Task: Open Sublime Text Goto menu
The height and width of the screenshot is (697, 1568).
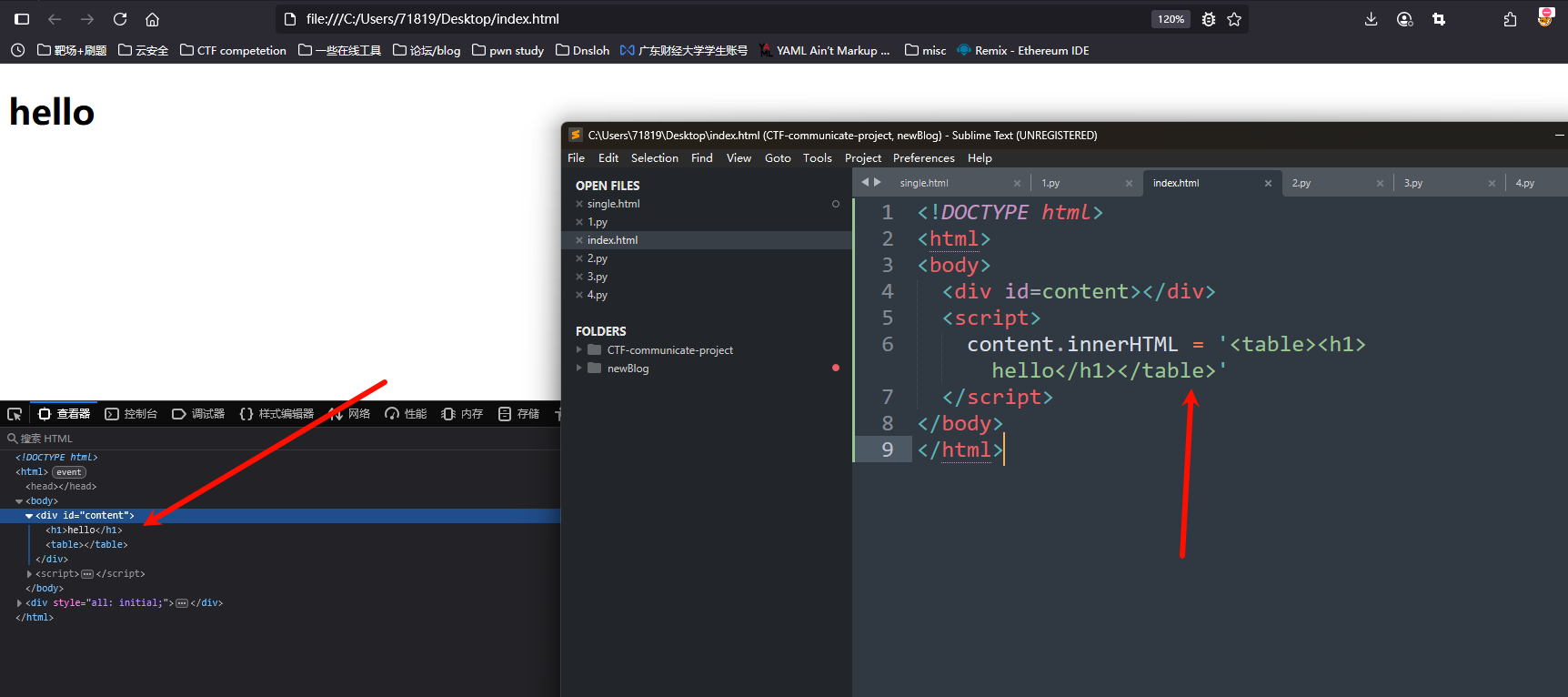Action: pos(778,158)
